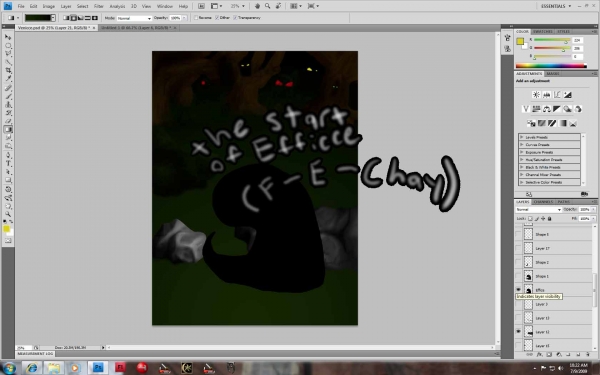Open the Image menu

[49, 6]
